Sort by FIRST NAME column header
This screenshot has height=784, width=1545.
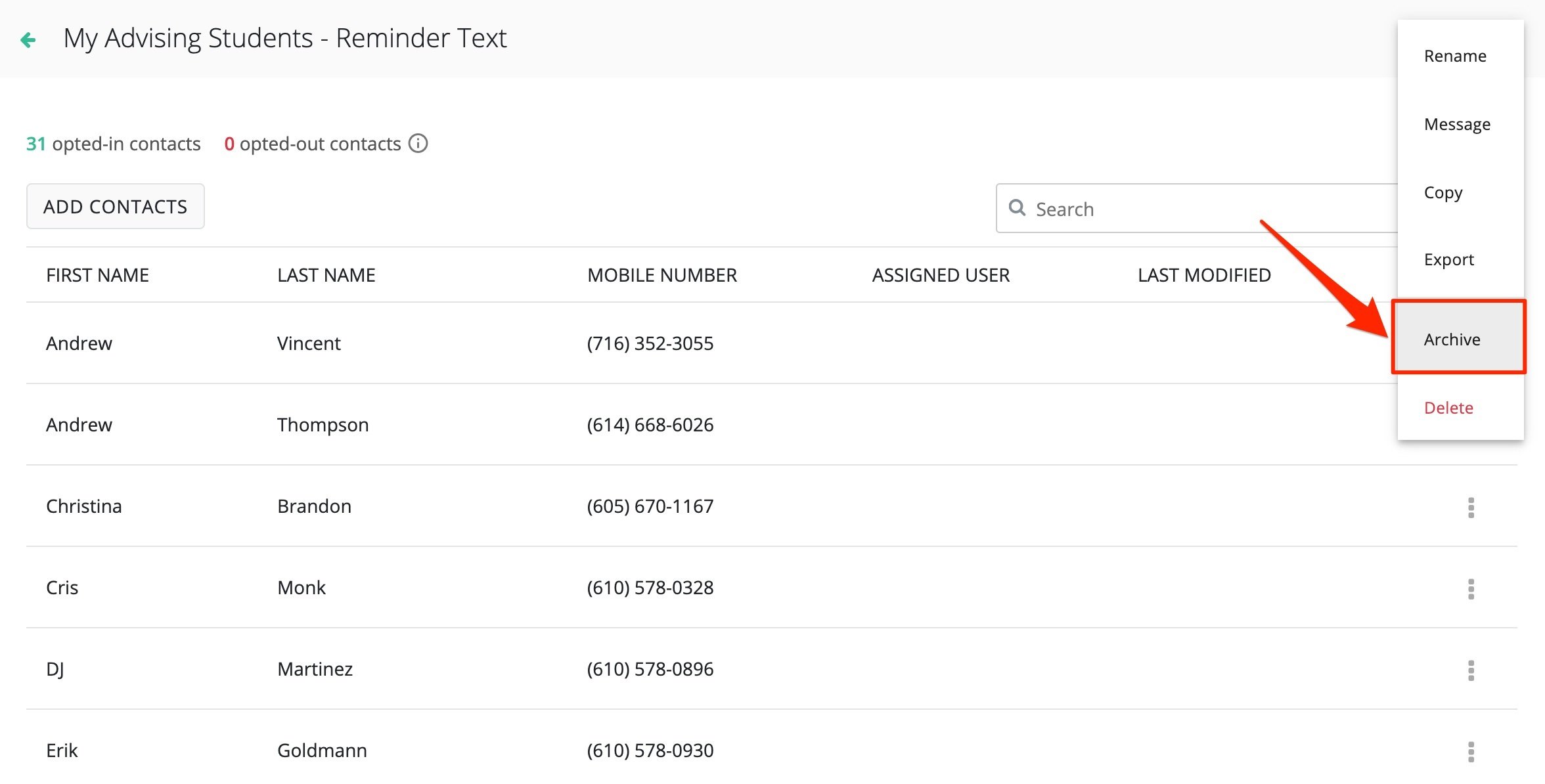[97, 275]
